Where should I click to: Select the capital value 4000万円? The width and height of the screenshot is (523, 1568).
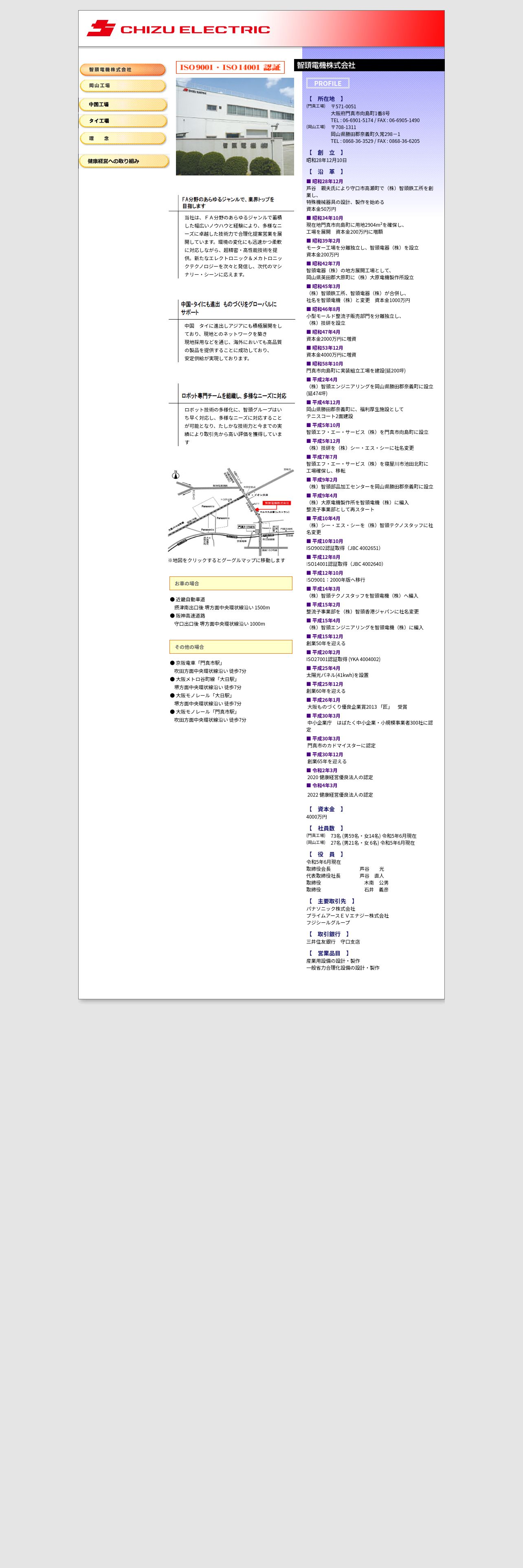coord(316,817)
